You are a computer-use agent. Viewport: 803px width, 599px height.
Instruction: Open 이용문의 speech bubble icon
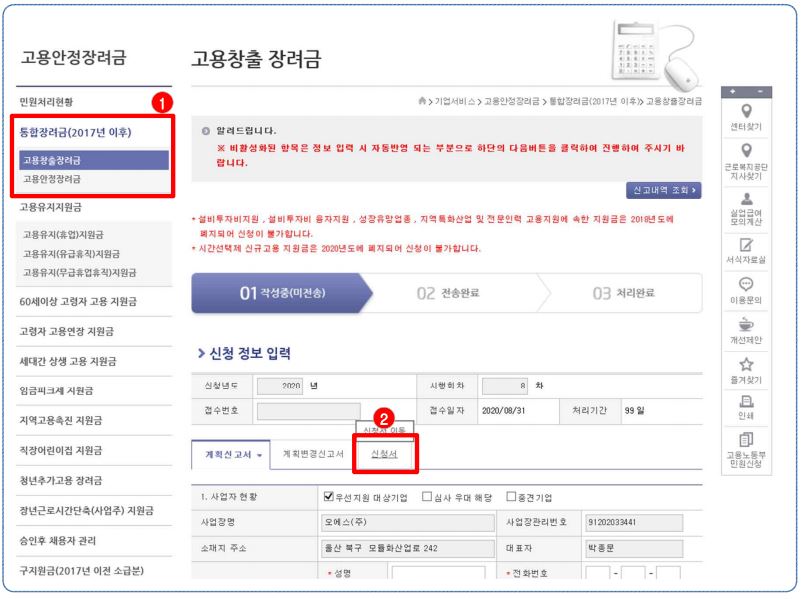click(x=746, y=284)
